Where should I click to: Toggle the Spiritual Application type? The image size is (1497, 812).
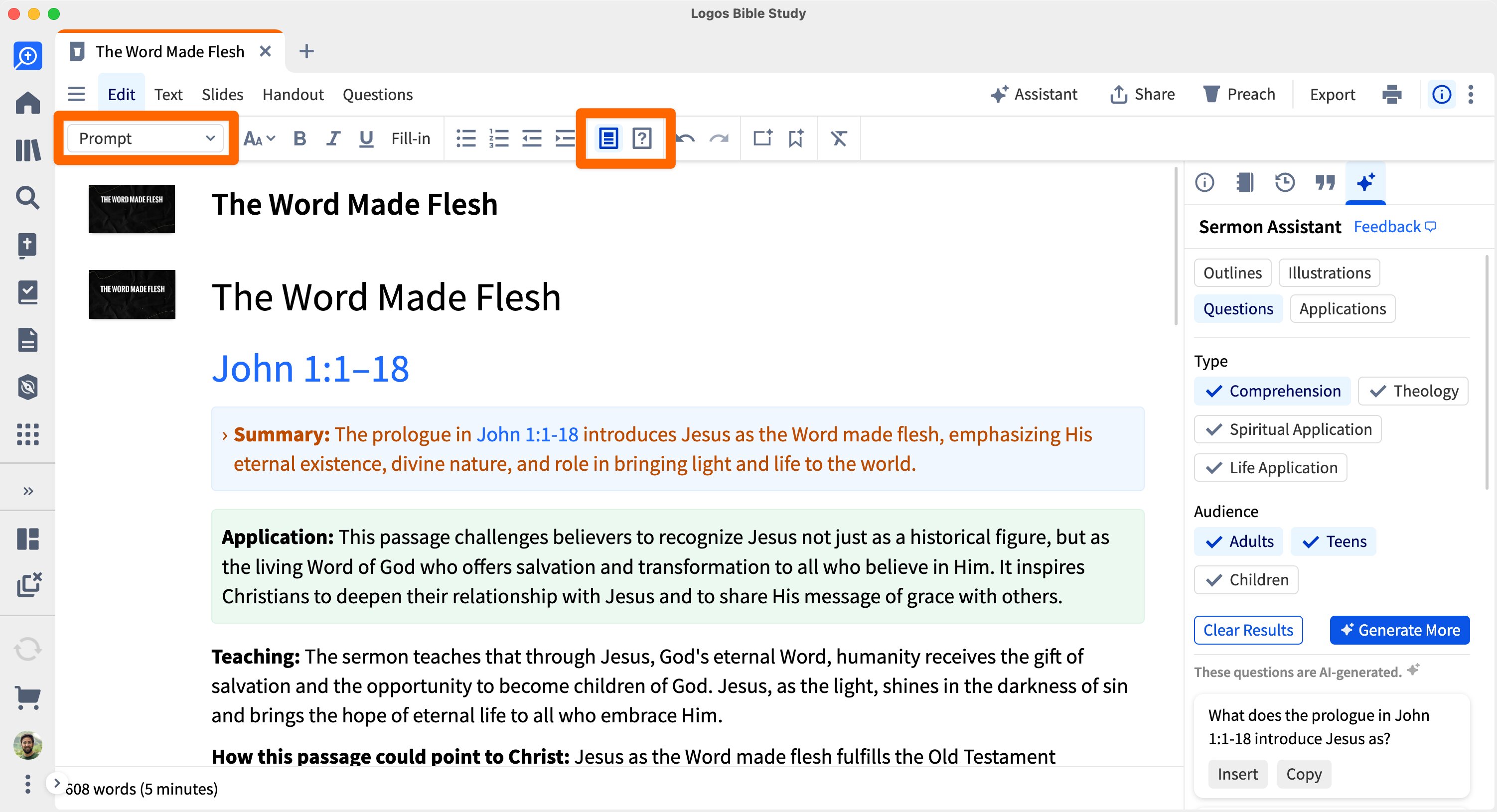(1287, 429)
